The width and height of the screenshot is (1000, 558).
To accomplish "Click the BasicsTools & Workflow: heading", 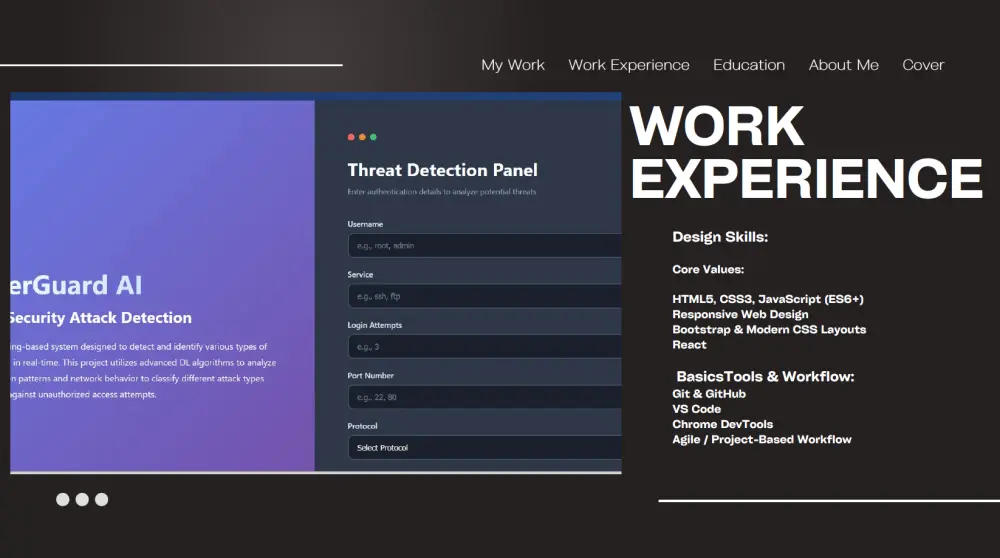I will click(765, 376).
